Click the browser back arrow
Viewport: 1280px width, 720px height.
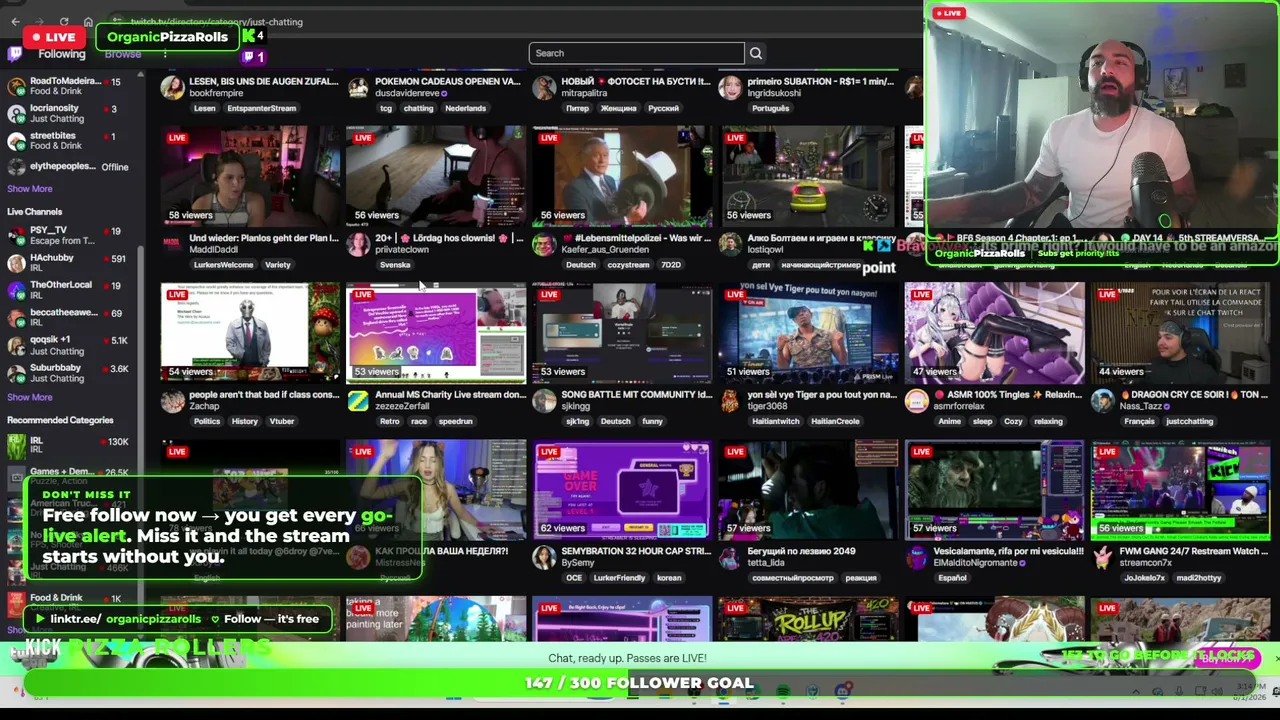[x=15, y=21]
